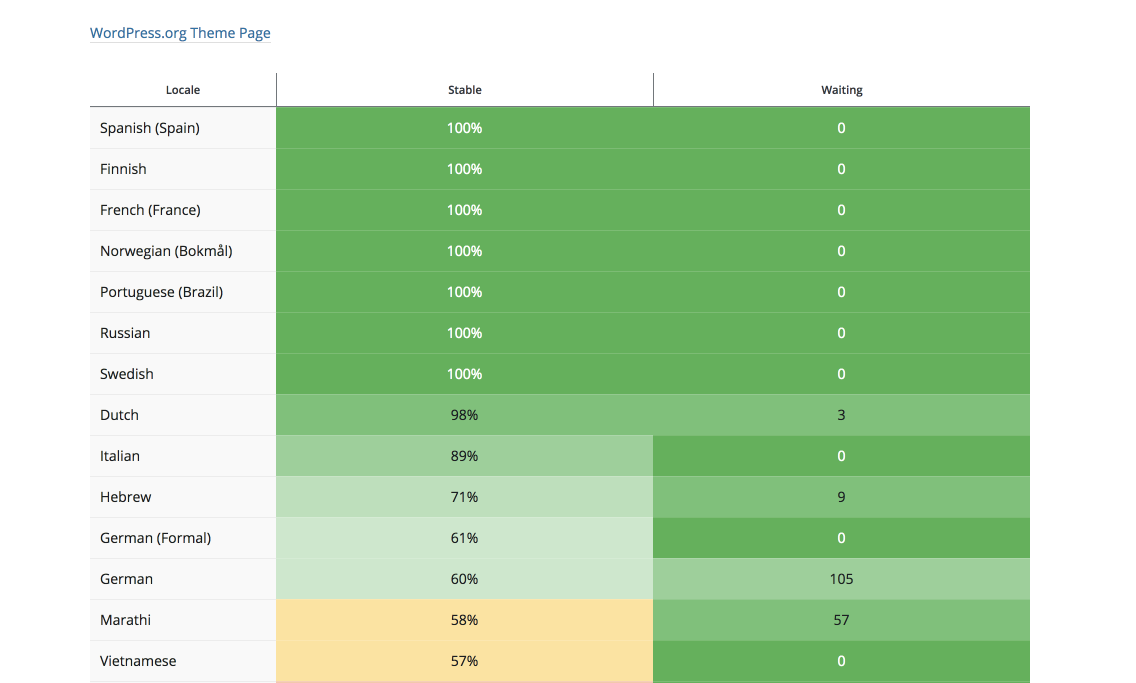Sort table by the Stable column header
The image size is (1136, 683).
click(x=464, y=90)
